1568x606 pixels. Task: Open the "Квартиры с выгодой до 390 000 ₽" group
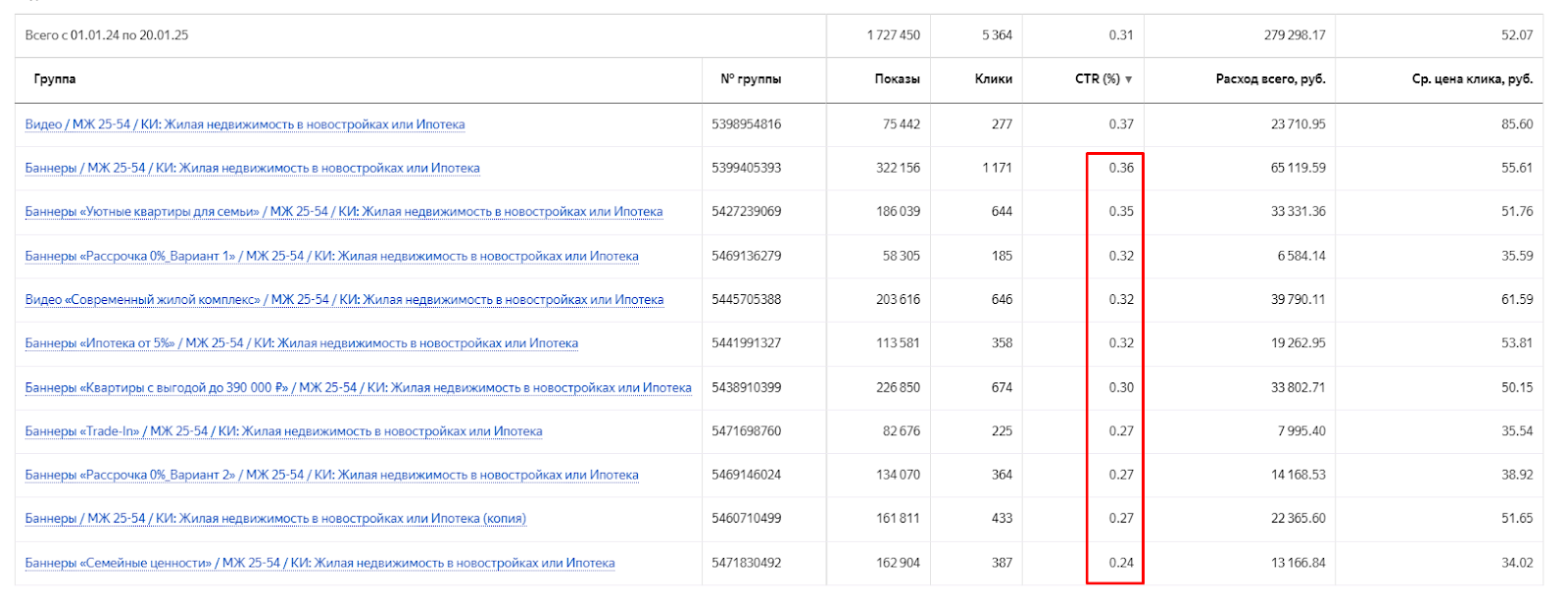pos(358,387)
